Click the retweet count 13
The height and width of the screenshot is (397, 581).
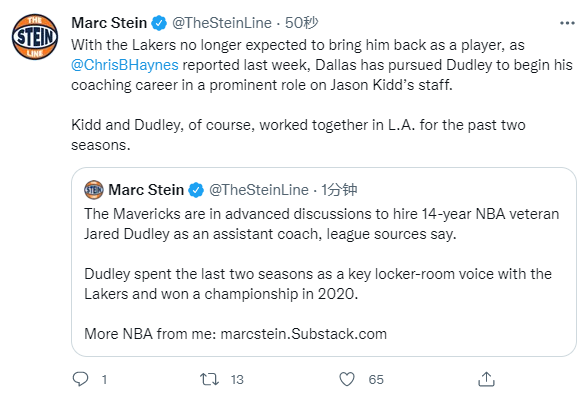point(237,380)
